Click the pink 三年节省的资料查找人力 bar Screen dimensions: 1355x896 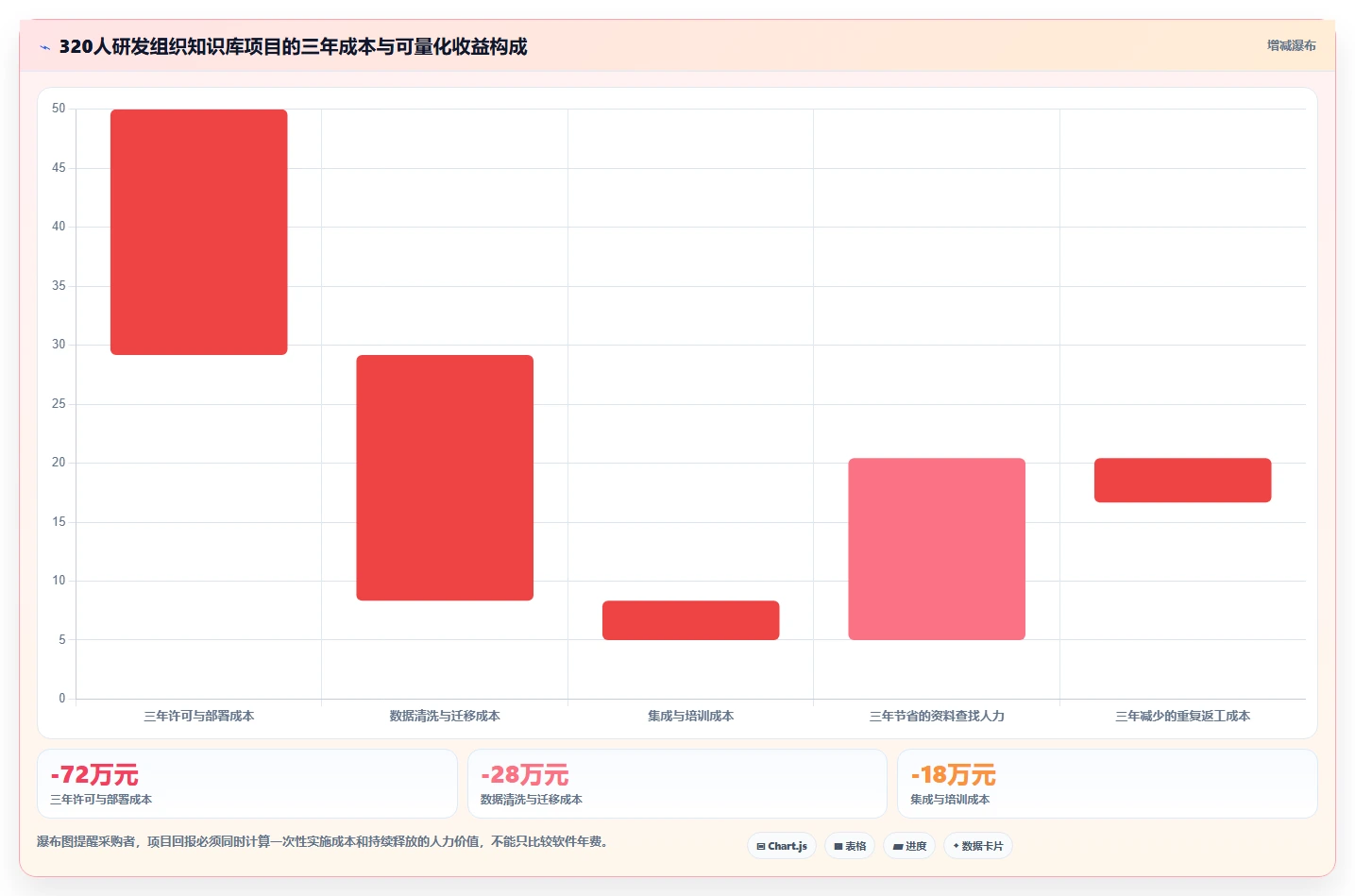(937, 549)
